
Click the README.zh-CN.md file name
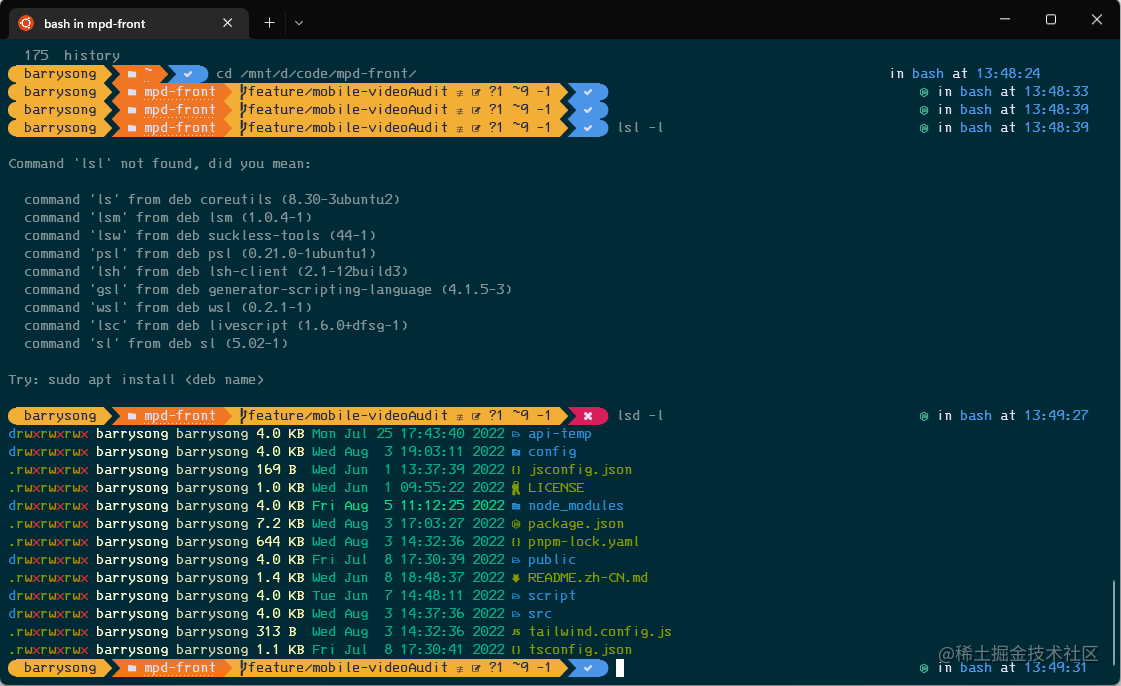click(588, 577)
